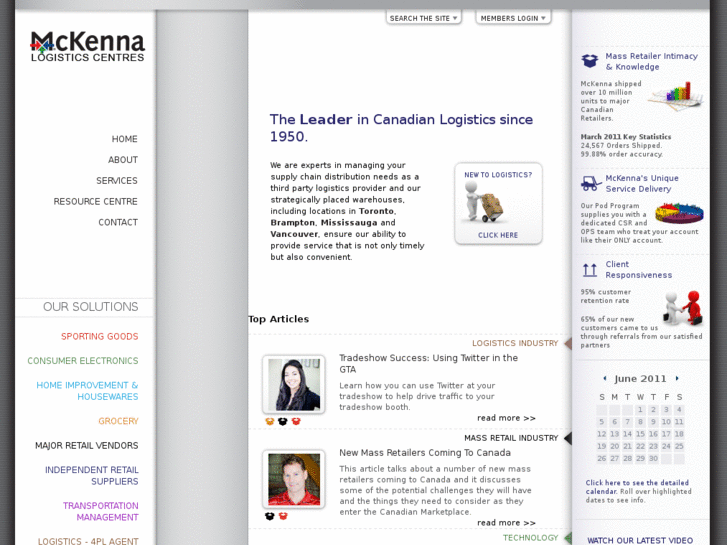Screen dimensions: 727x545
Task: Open the Members Login dropdown
Action: click(x=513, y=18)
